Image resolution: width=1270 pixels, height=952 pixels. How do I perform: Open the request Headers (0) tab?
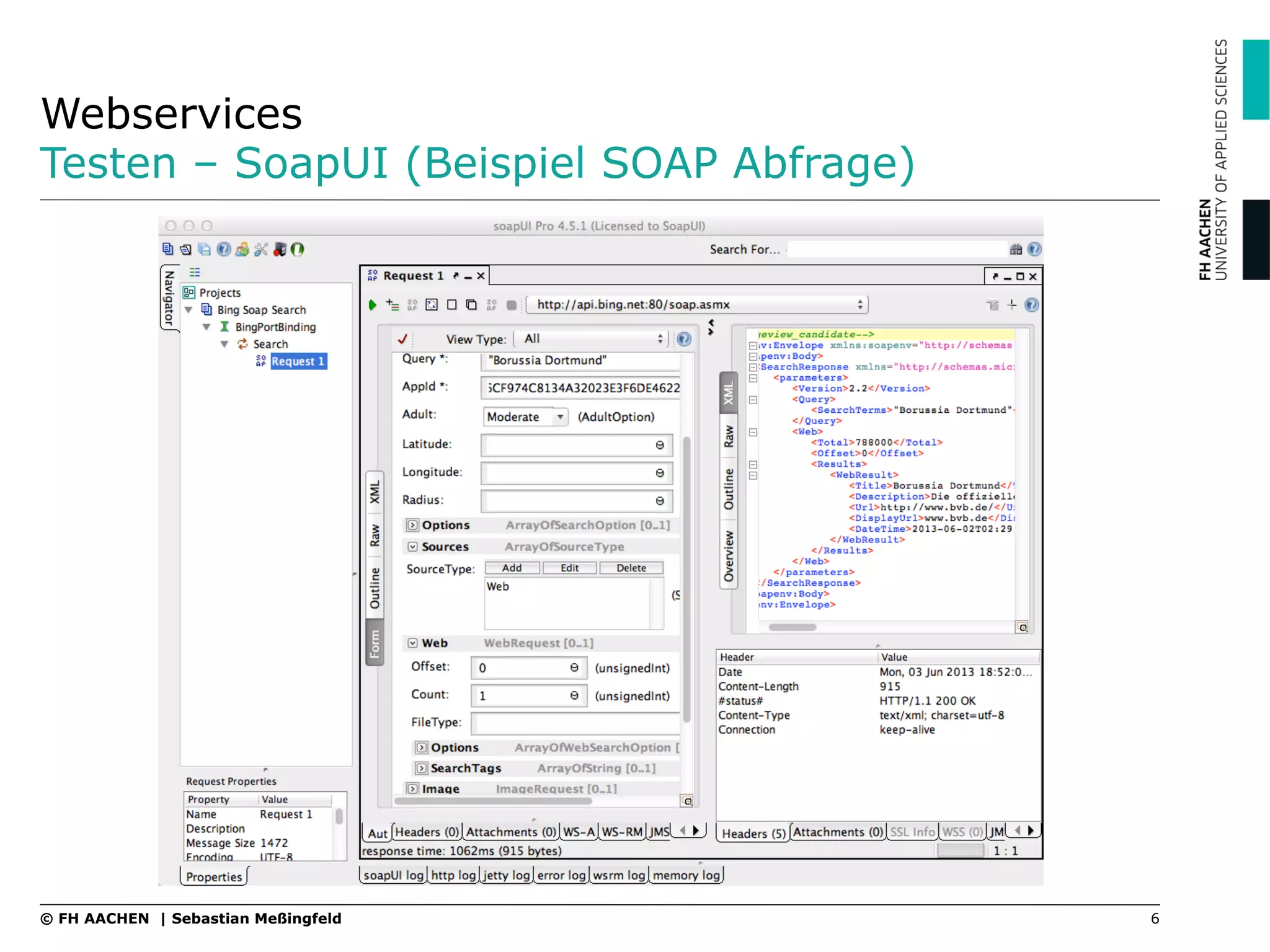tap(427, 832)
